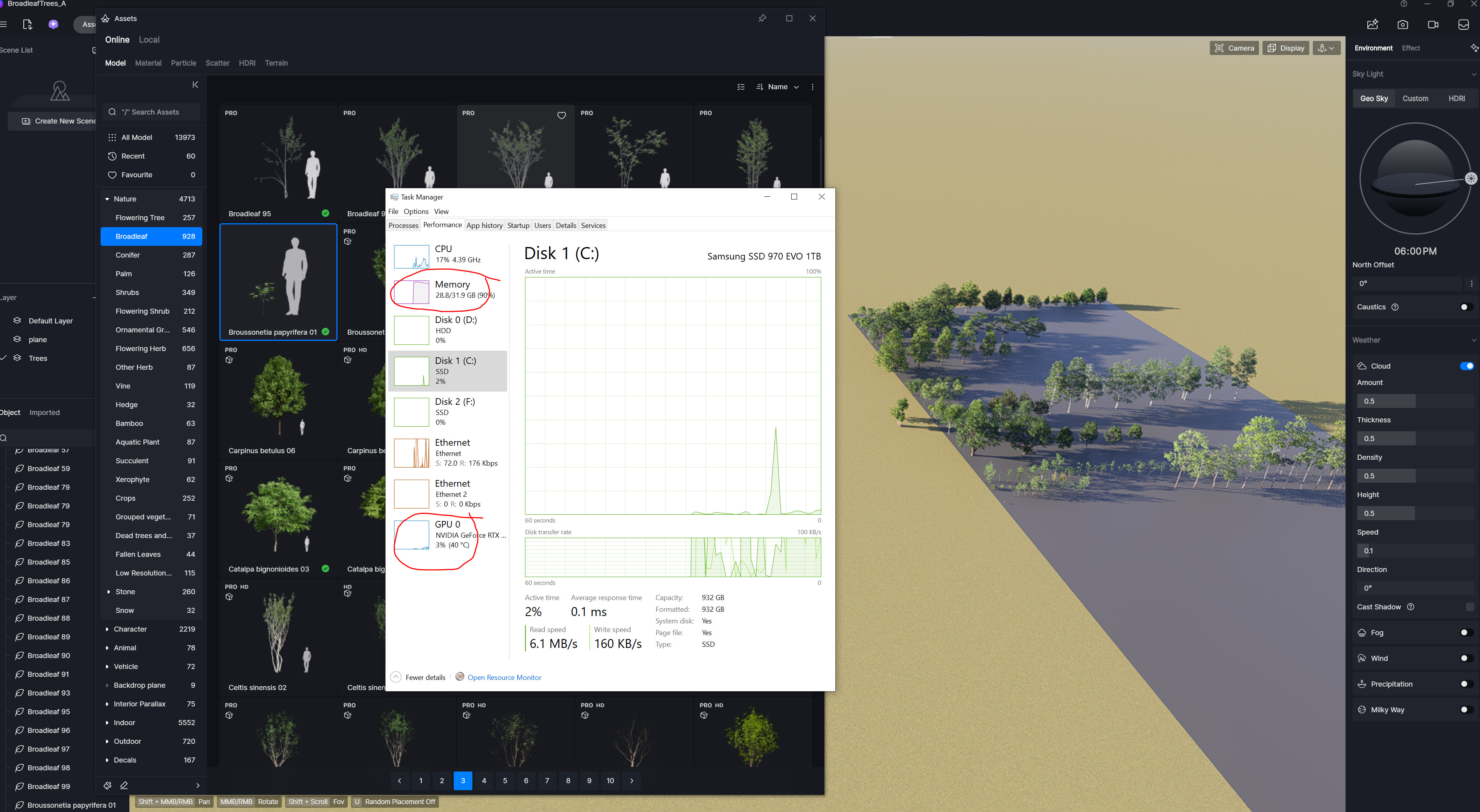Collapse the asset category sidebar
The image size is (1480, 812).
click(x=195, y=85)
